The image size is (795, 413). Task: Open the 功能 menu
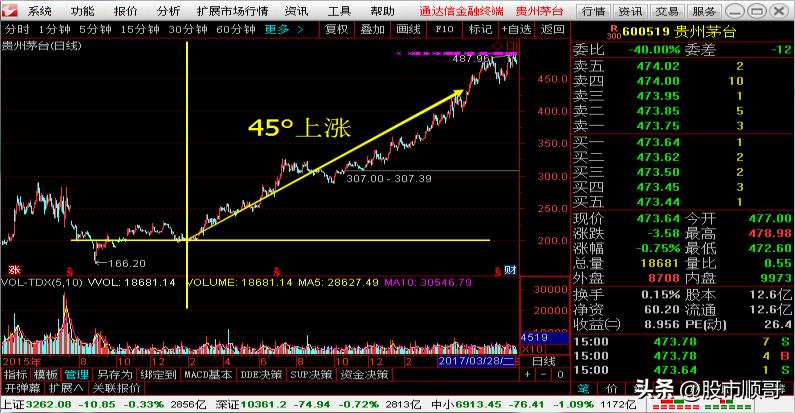click(82, 11)
